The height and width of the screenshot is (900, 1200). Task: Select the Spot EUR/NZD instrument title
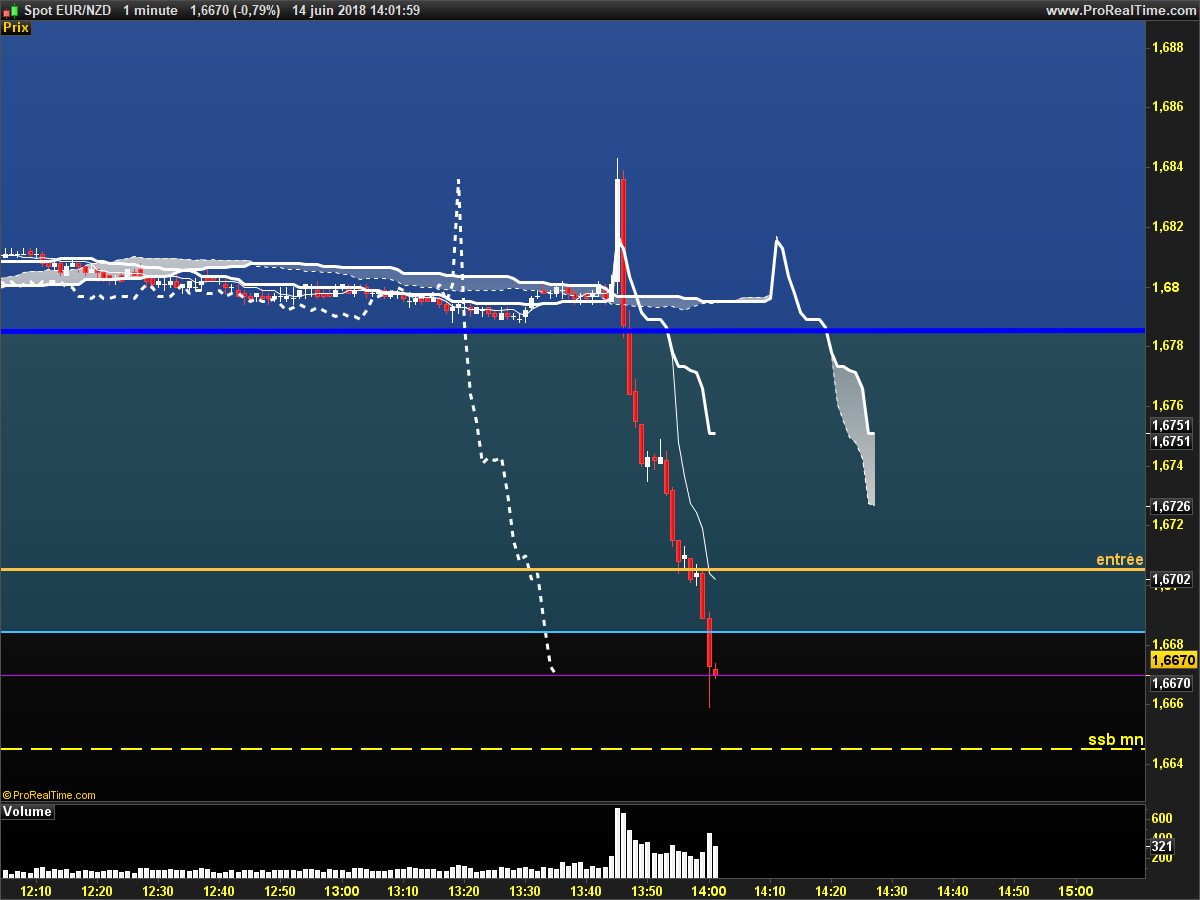coord(67,10)
